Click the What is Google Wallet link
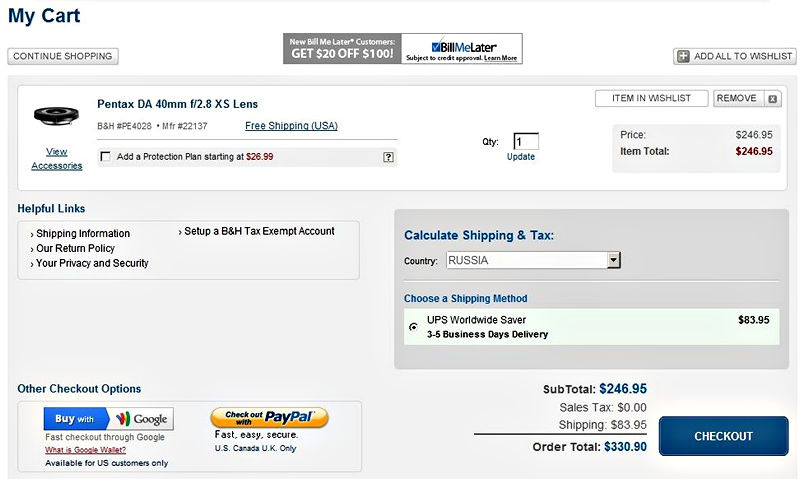This screenshot has height=479, width=800. click(85, 450)
